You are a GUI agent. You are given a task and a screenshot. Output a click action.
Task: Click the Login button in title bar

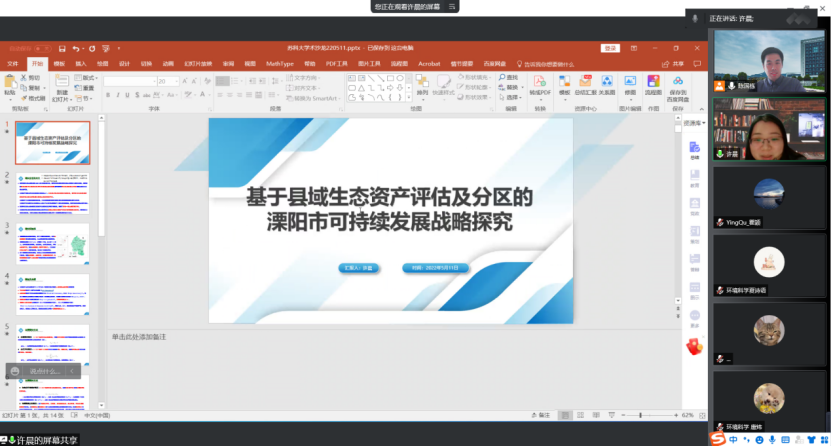click(x=610, y=48)
